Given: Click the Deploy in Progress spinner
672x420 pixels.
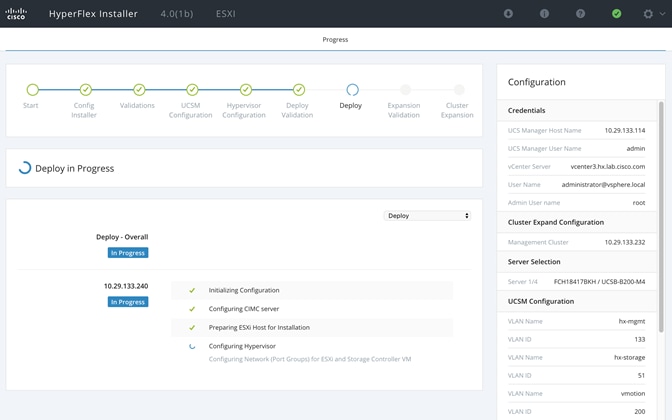Looking at the screenshot, I should [x=25, y=168].
